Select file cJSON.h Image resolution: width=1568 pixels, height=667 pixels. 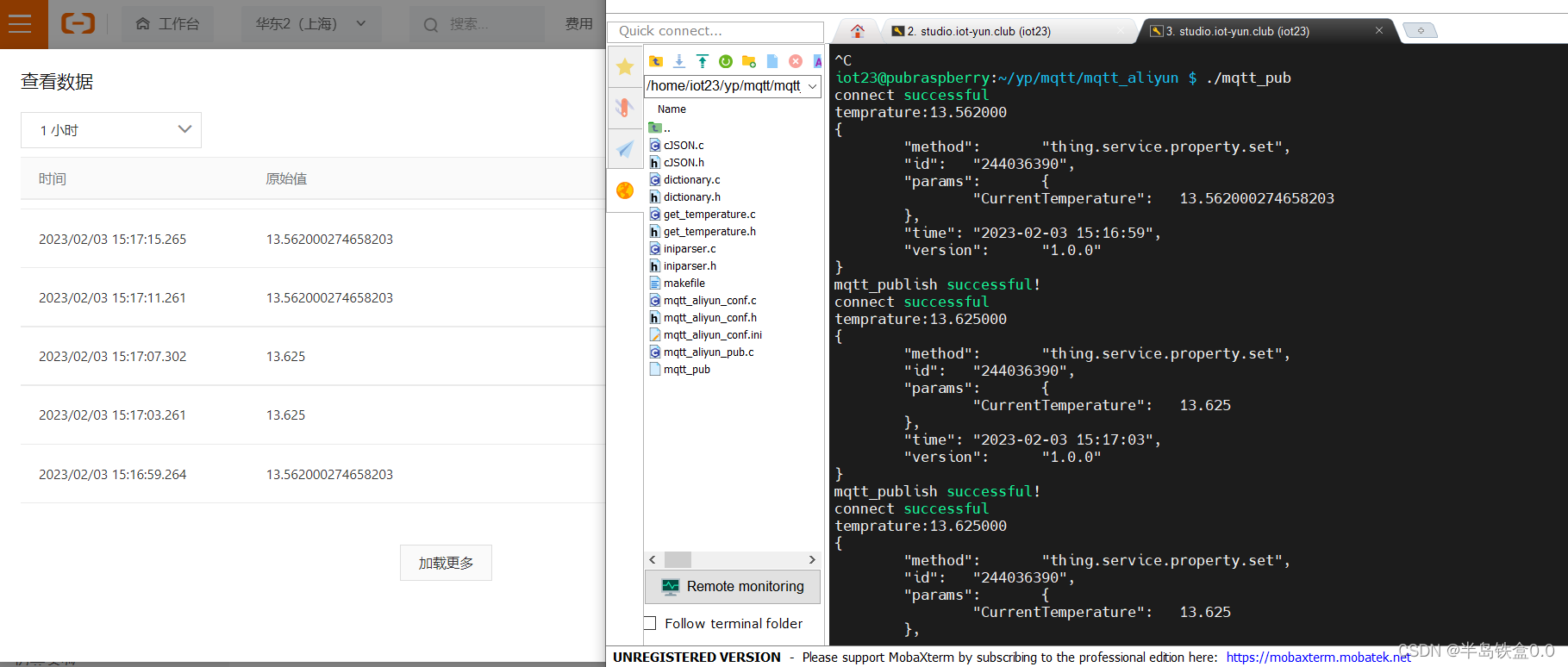point(677,162)
